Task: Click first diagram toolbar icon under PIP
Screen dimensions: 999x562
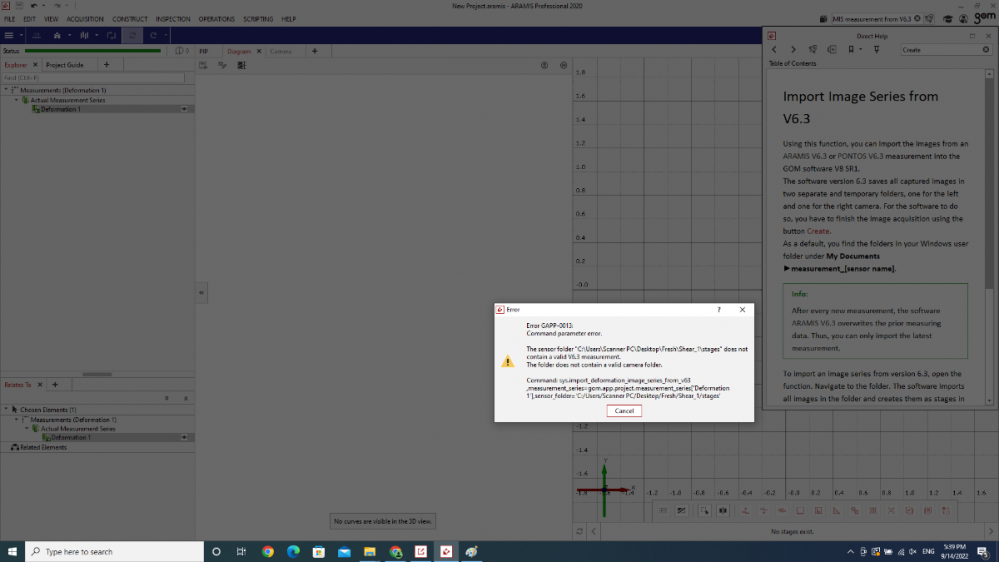Action: pos(203,65)
